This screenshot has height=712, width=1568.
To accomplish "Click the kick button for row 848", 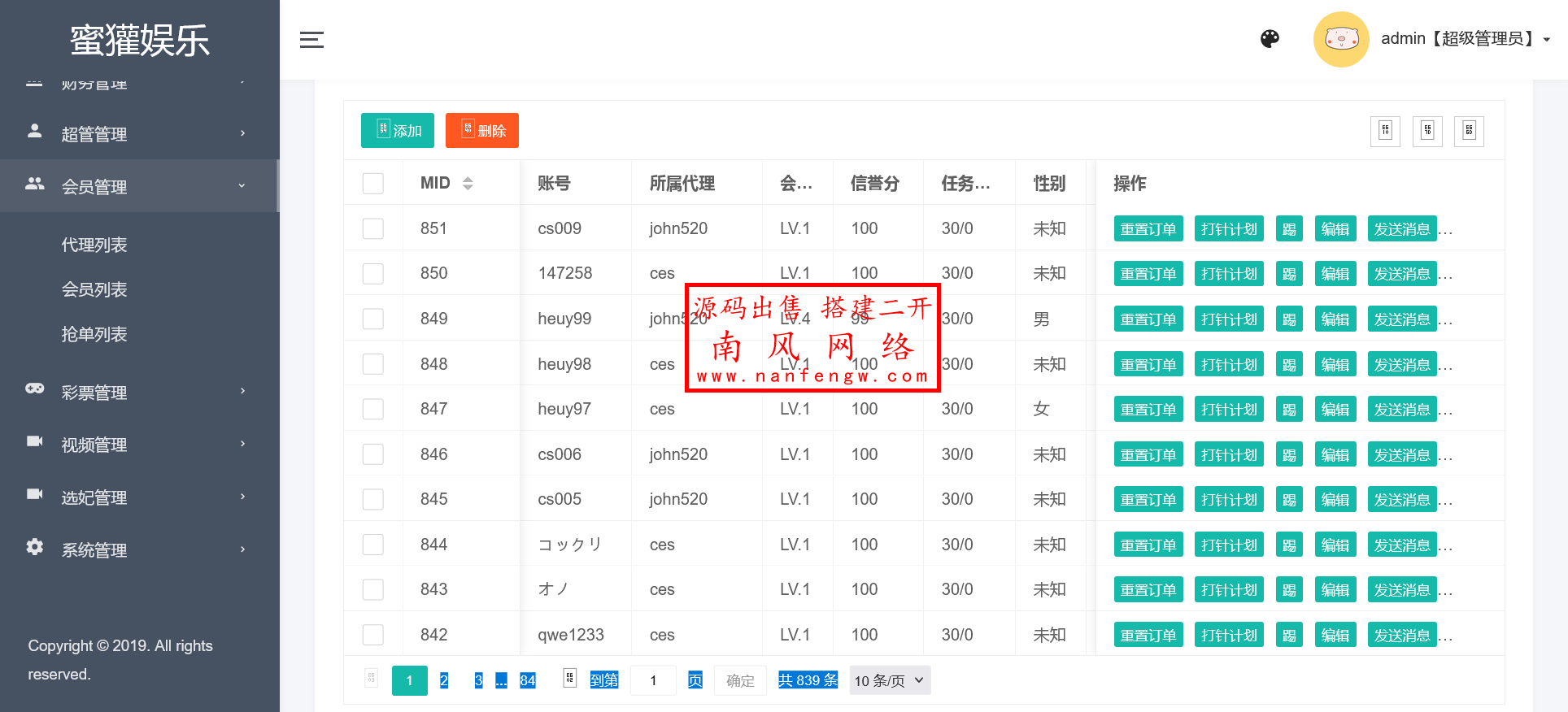I will pos(1289,365).
